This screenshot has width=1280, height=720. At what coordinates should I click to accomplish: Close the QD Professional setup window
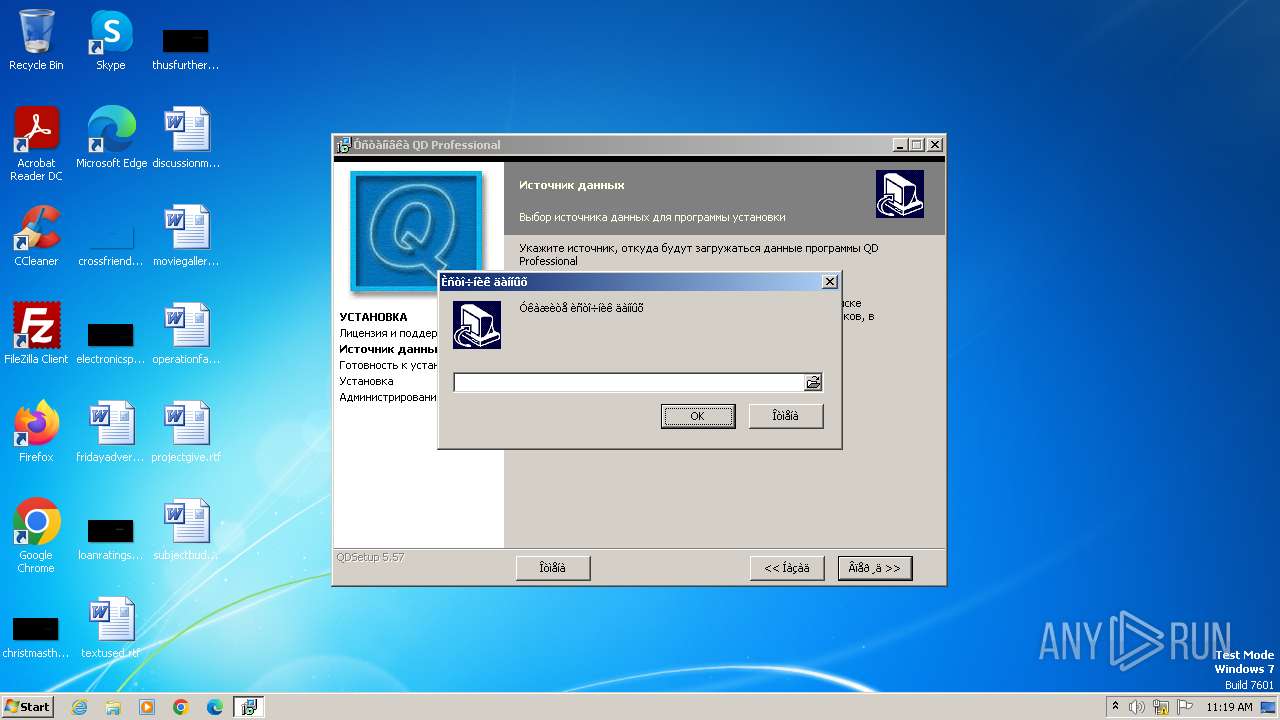click(935, 145)
